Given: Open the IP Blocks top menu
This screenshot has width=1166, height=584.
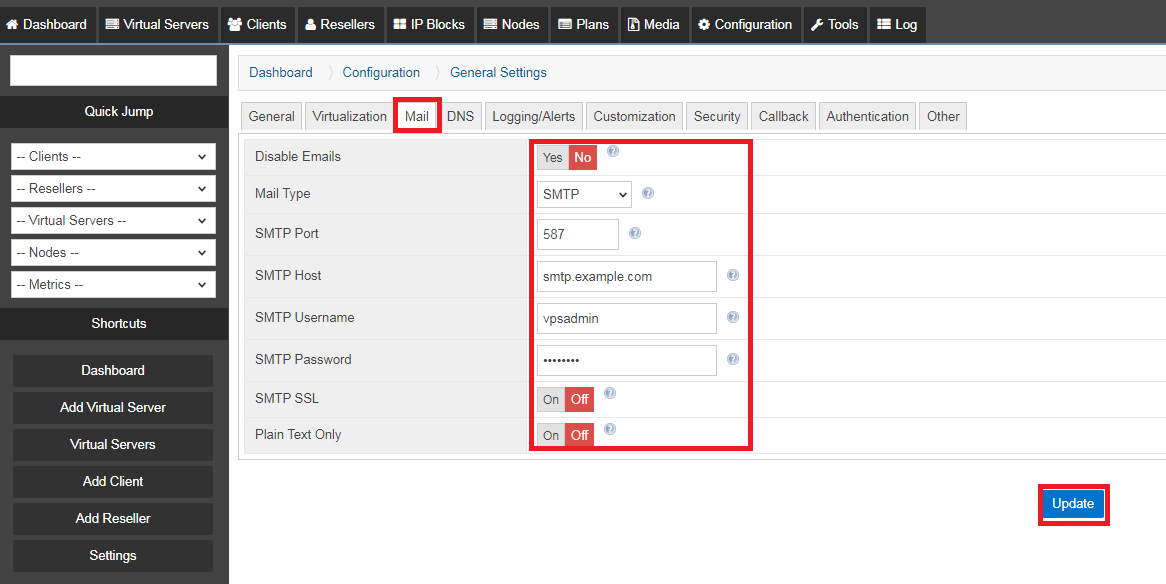Looking at the screenshot, I should coord(428,24).
